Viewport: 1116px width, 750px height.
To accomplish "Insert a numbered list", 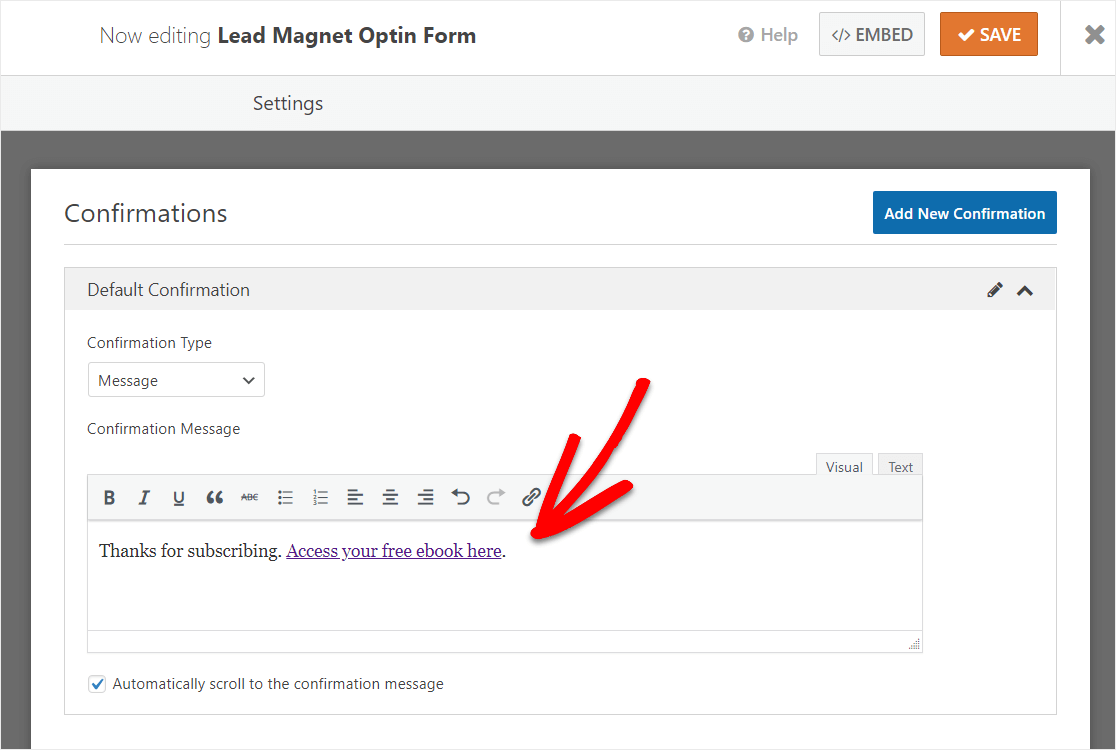I will coord(320,497).
